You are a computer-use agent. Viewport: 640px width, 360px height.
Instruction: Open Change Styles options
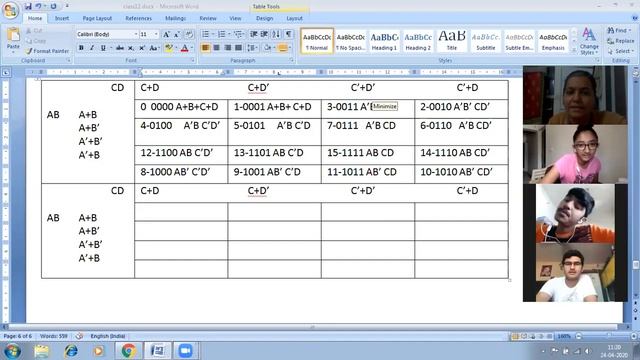pos(589,41)
